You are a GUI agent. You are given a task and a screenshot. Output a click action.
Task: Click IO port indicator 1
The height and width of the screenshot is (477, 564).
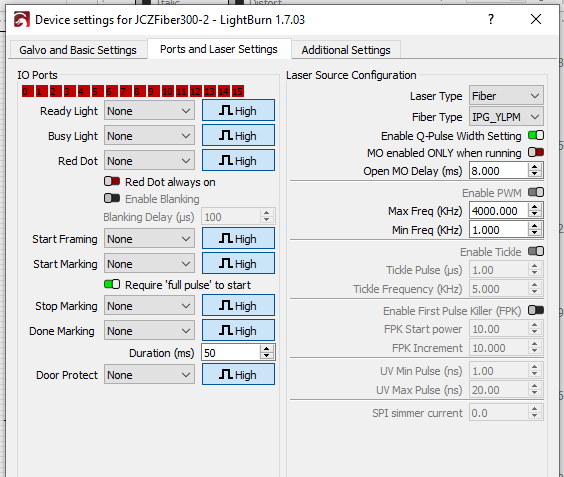(x=42, y=91)
